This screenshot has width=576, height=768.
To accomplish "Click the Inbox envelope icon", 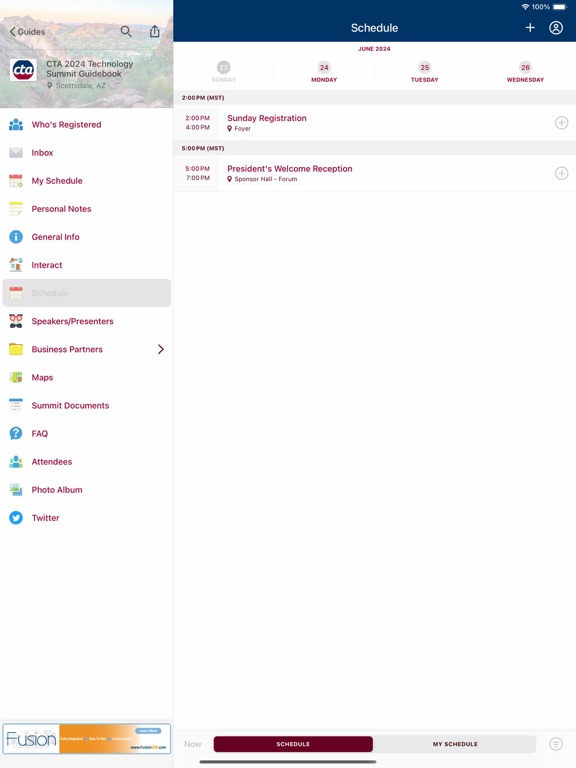I will [x=16, y=153].
